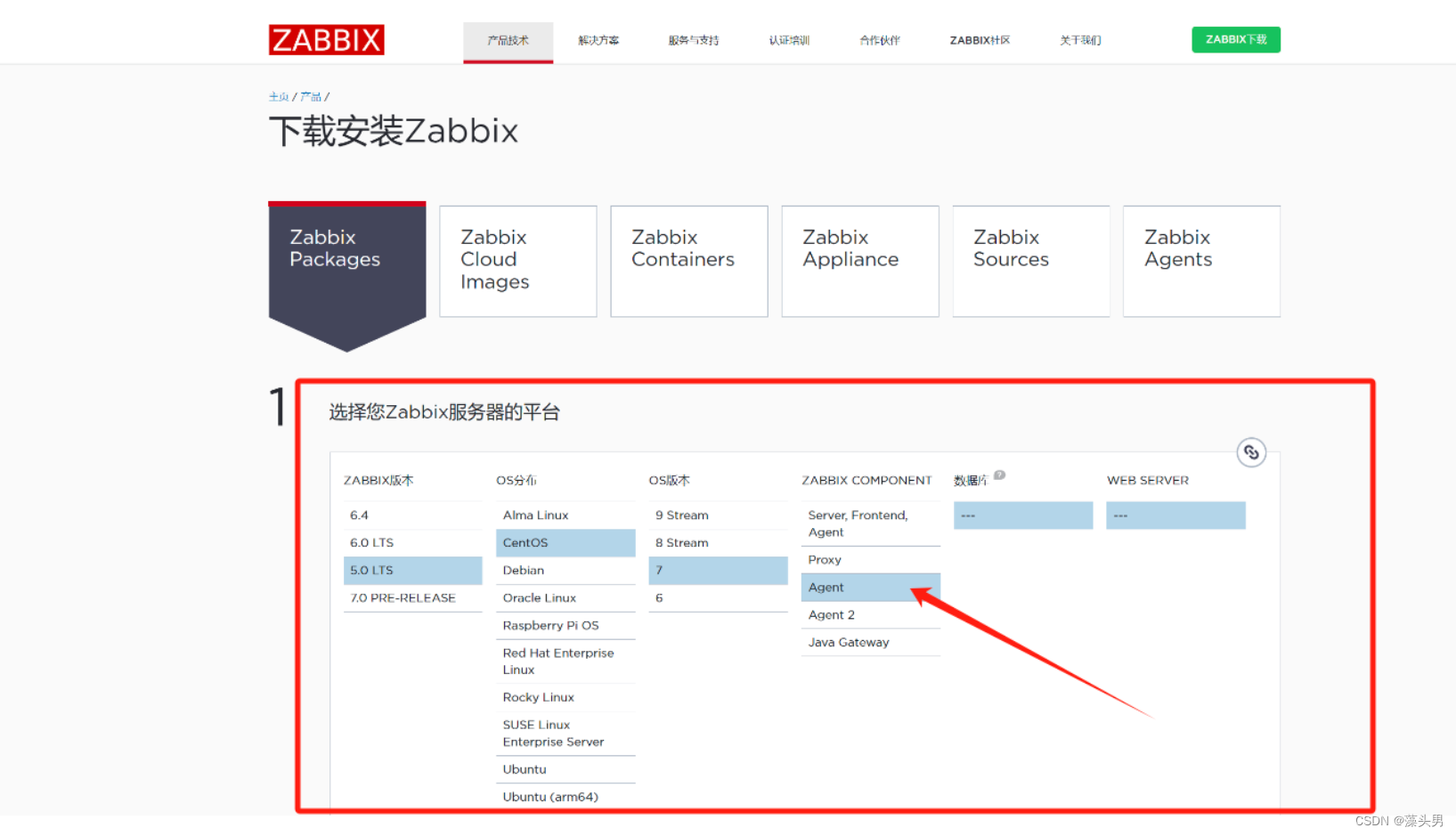Choose Alma Linux as OS distribution
This screenshot has height=836, width=1456.
(x=565, y=515)
